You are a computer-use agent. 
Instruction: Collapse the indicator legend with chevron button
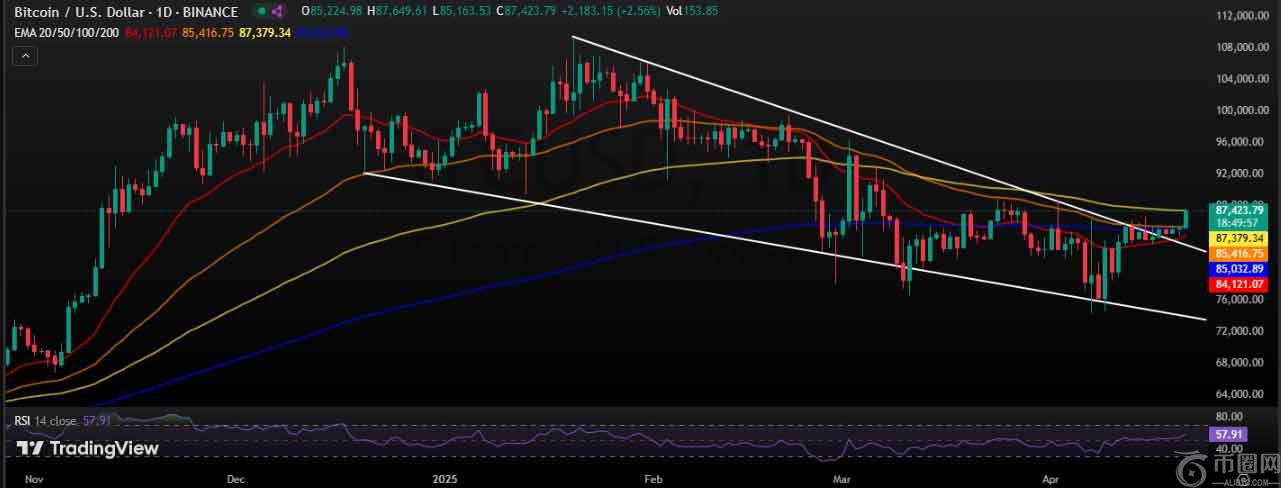(x=22, y=58)
